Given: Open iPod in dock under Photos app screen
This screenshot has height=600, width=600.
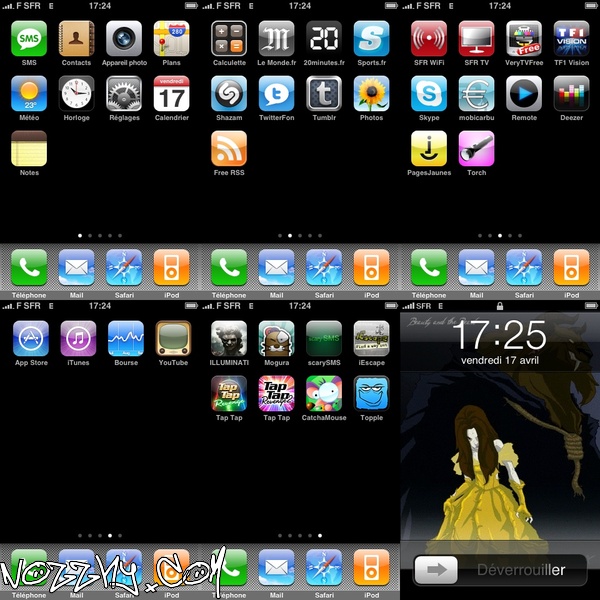Looking at the screenshot, I should pos(371,267).
